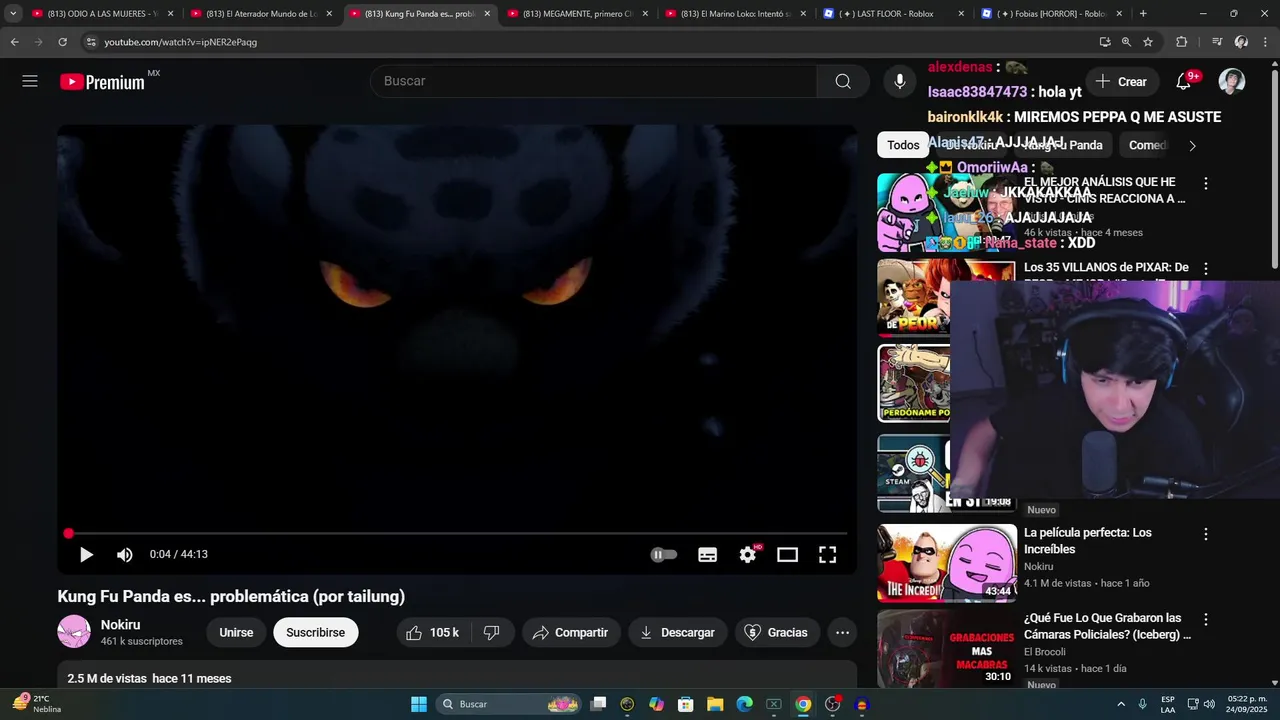Mute the video volume
Screen dimensions: 1280x720
(x=124, y=554)
